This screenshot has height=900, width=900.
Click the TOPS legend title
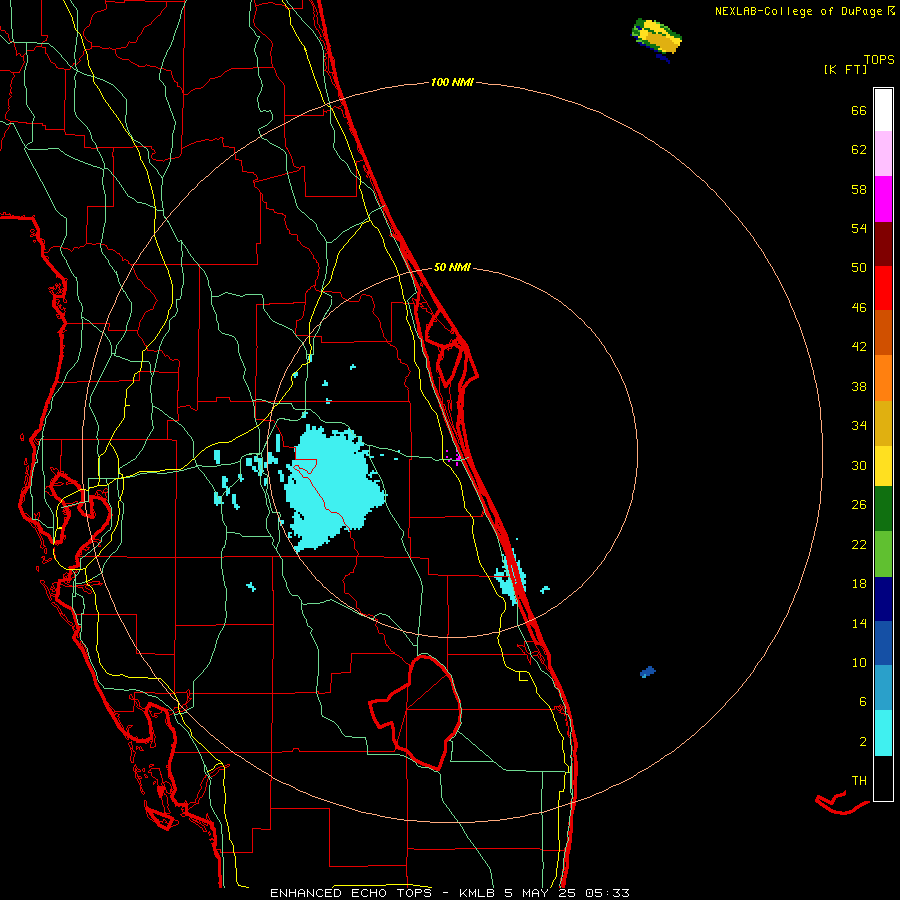coord(879,59)
